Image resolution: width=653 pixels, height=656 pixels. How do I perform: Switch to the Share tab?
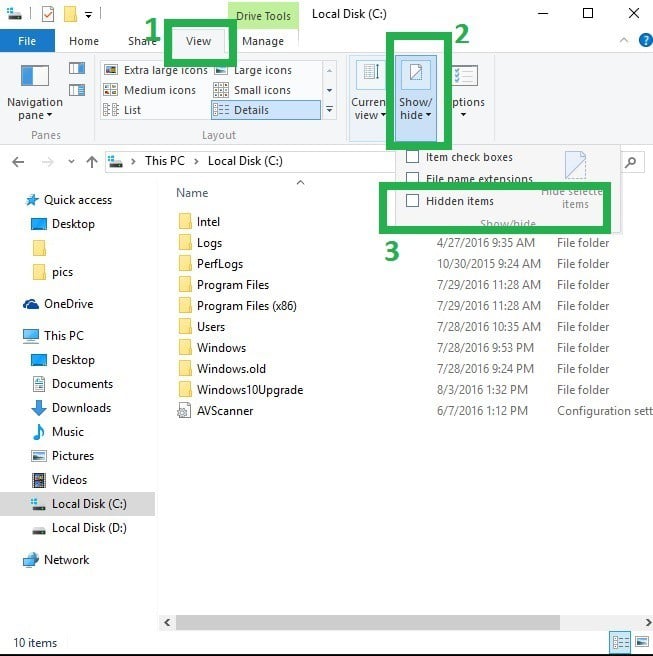(142, 41)
